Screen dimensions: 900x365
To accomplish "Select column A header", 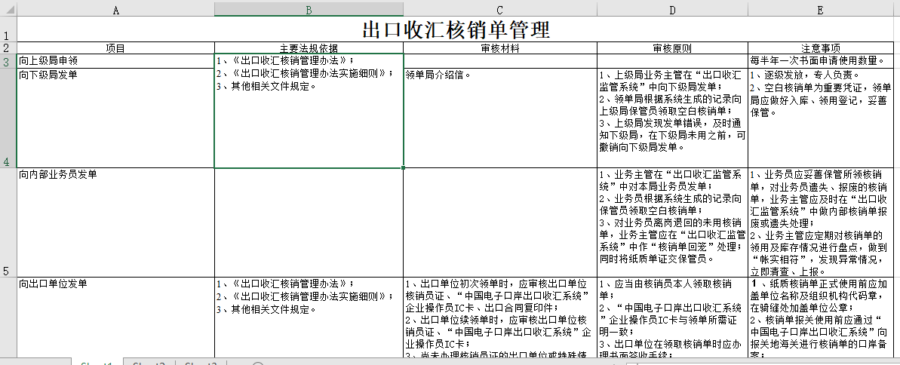I will pyautogui.click(x=116, y=10).
